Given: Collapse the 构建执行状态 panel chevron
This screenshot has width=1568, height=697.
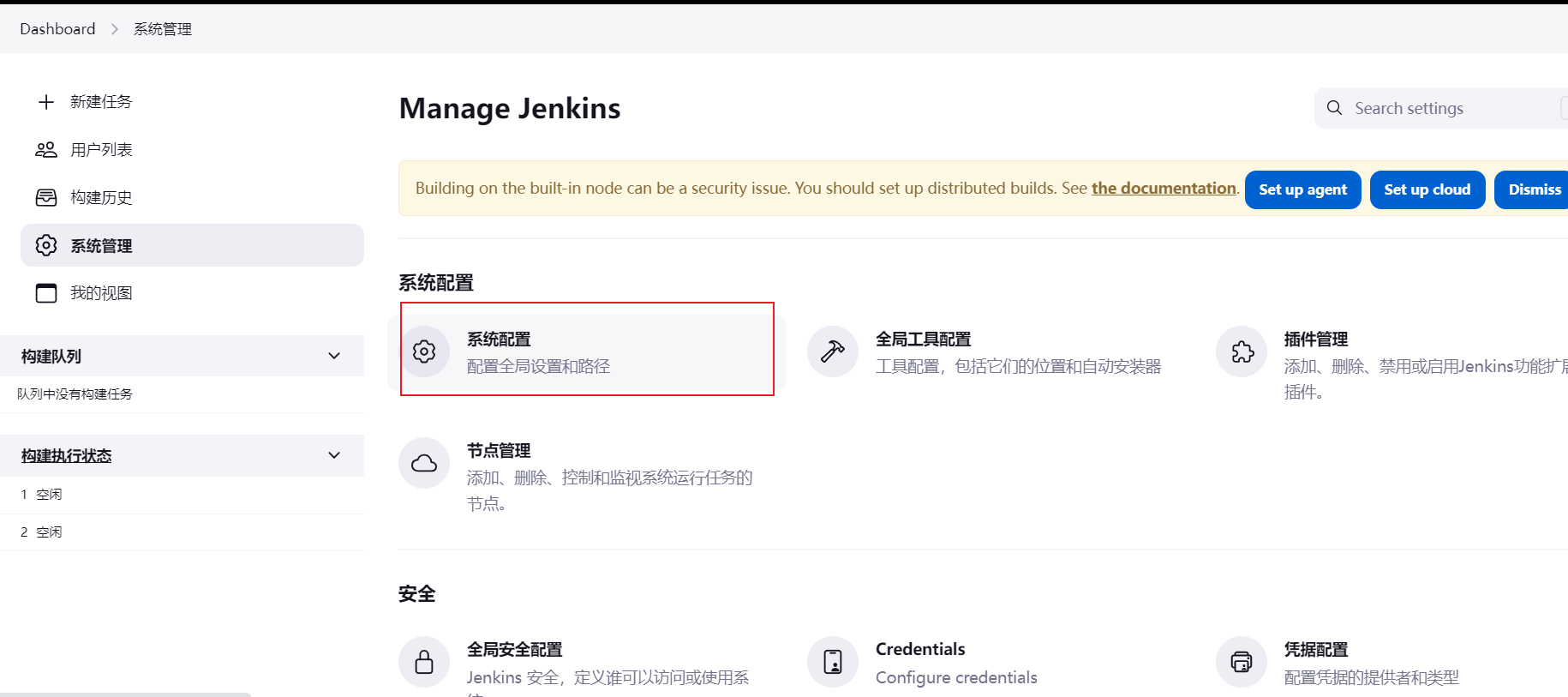Looking at the screenshot, I should [334, 455].
